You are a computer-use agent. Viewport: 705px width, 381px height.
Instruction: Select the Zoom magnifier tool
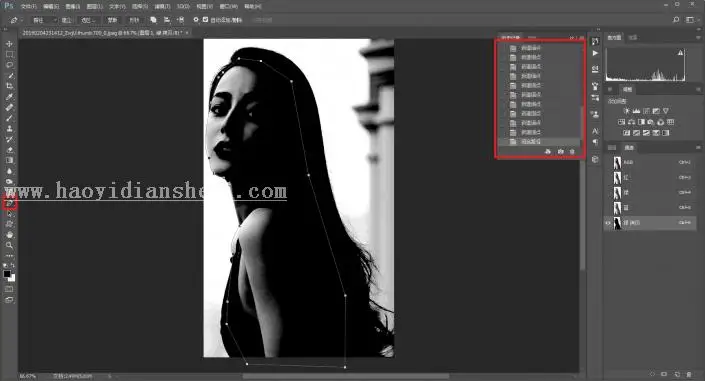[9, 245]
